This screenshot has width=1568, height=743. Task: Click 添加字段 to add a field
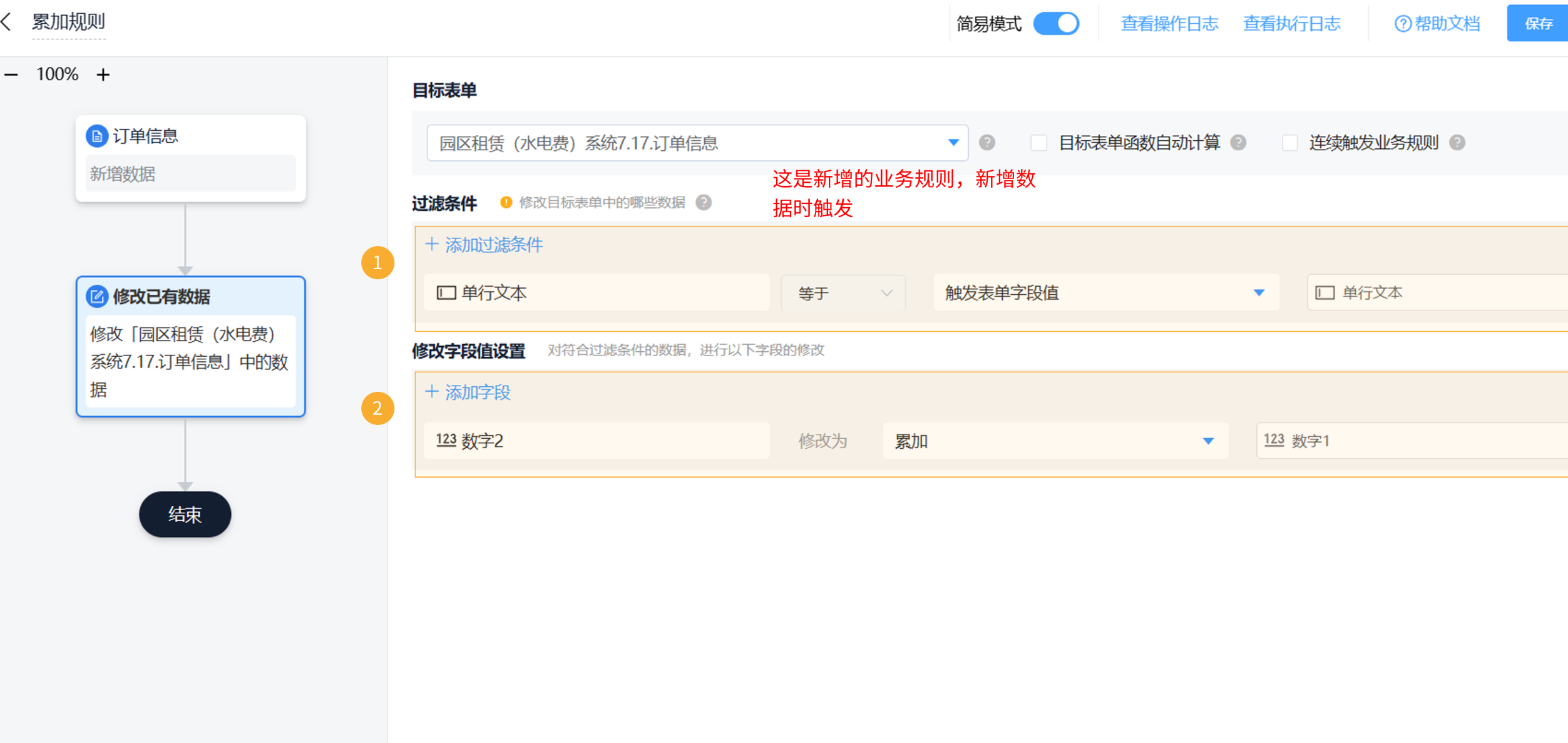tap(468, 392)
